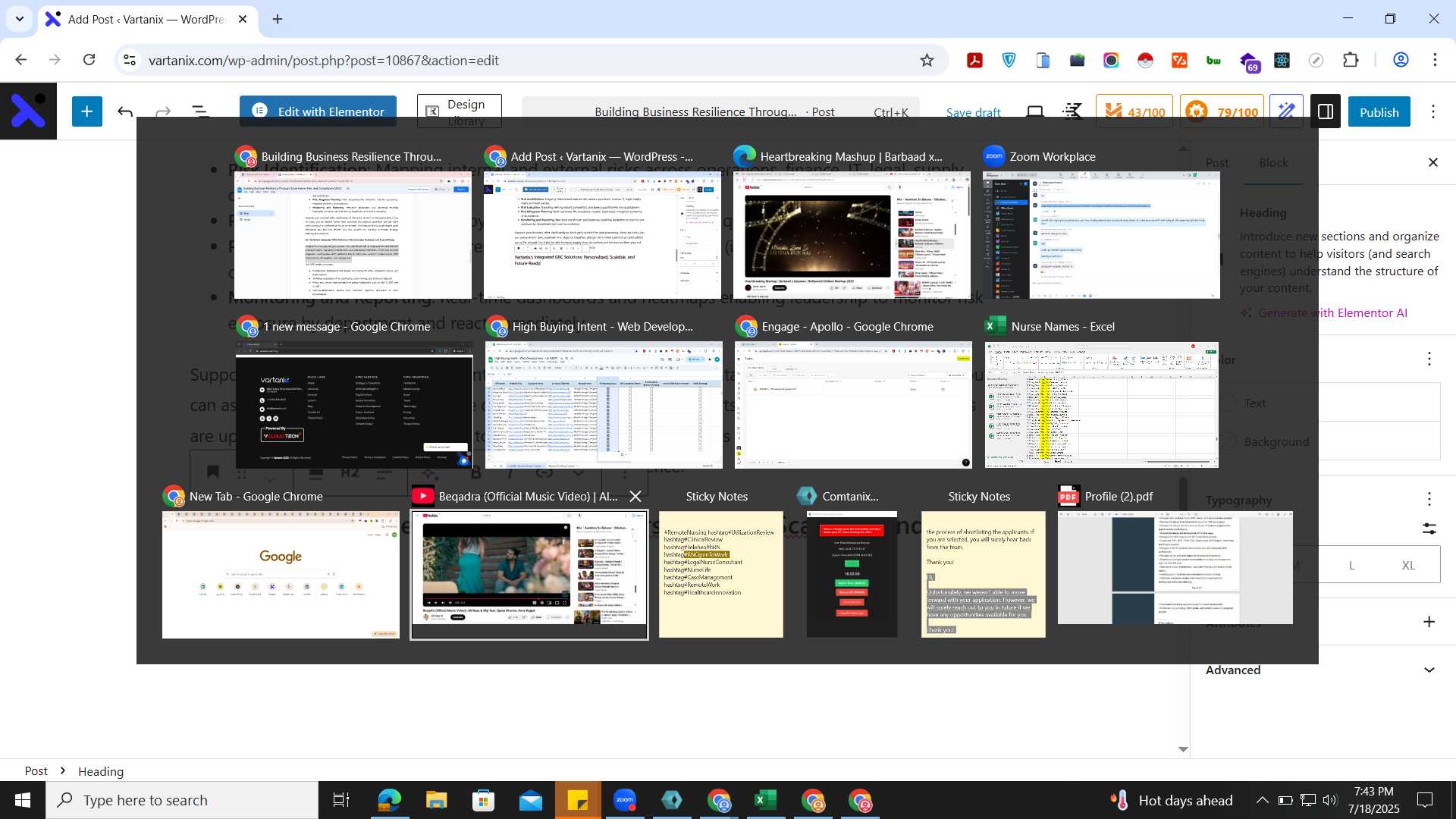Image resolution: width=1456 pixels, height=819 pixels.
Task: Select the XL font size option
Action: click(x=1408, y=565)
